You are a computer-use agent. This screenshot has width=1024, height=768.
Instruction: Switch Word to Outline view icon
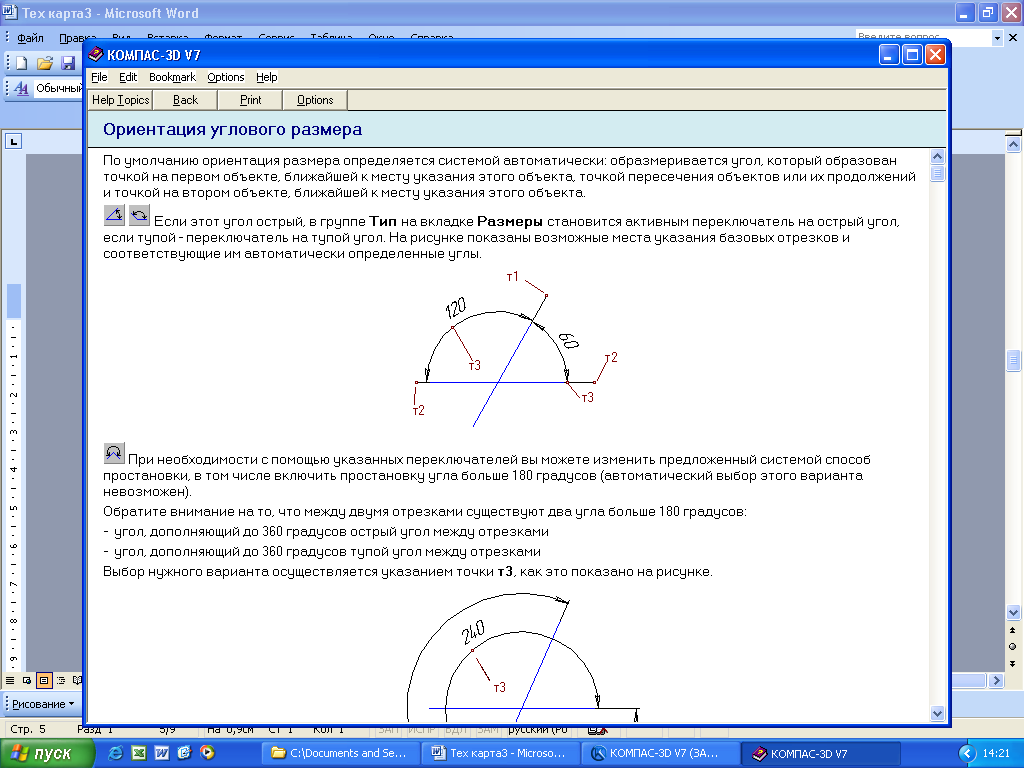click(x=61, y=680)
